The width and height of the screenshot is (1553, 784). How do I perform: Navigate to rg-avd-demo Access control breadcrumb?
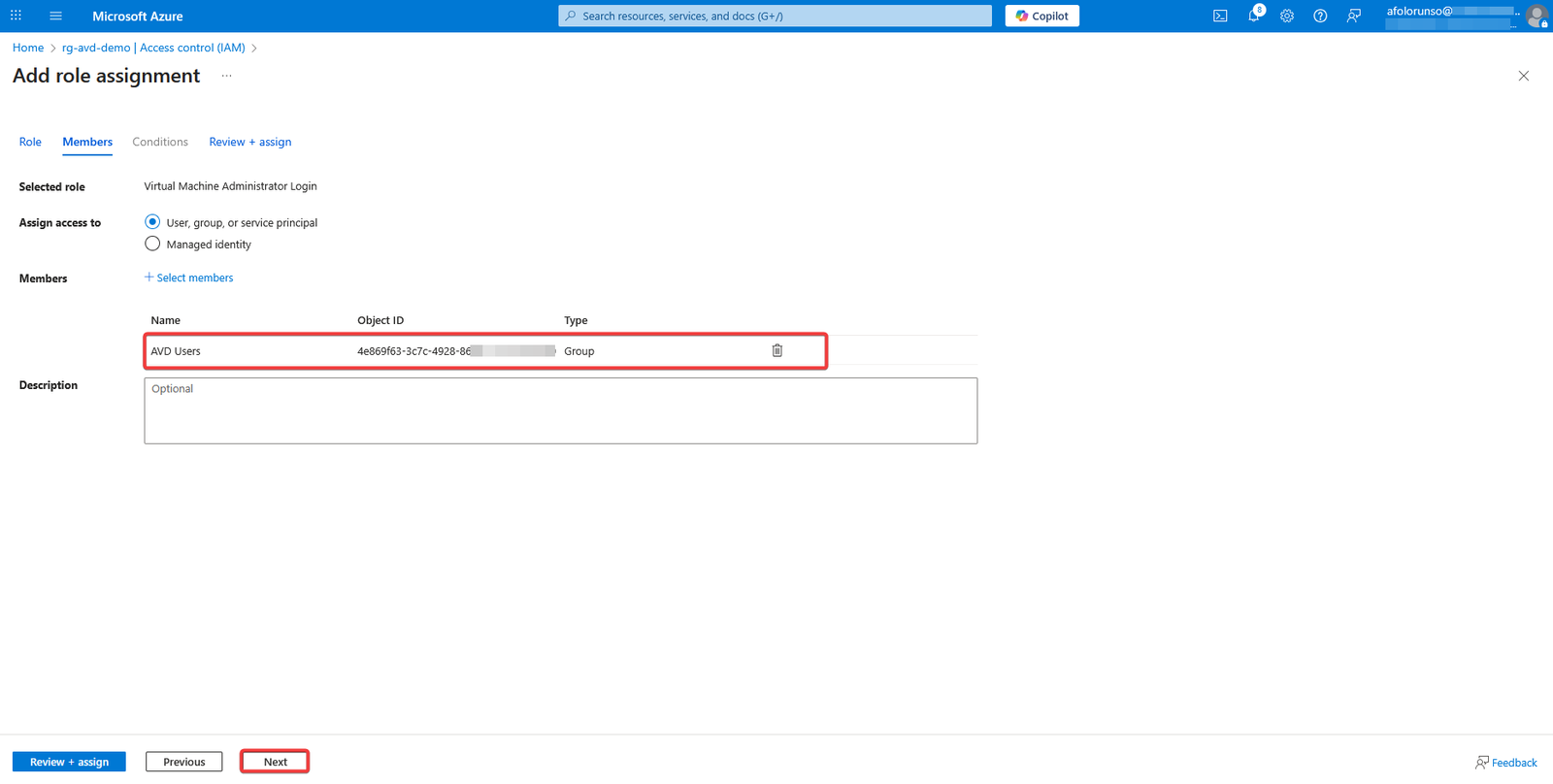click(153, 48)
